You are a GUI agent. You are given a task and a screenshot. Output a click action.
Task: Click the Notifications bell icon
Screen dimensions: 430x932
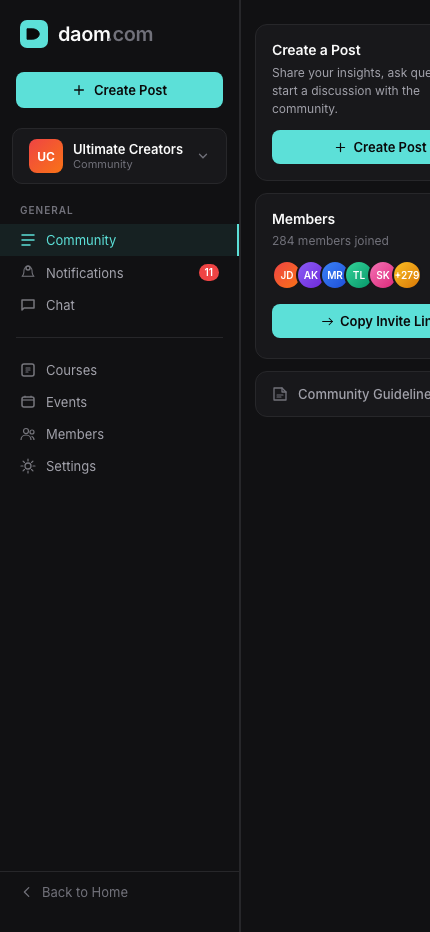28,272
